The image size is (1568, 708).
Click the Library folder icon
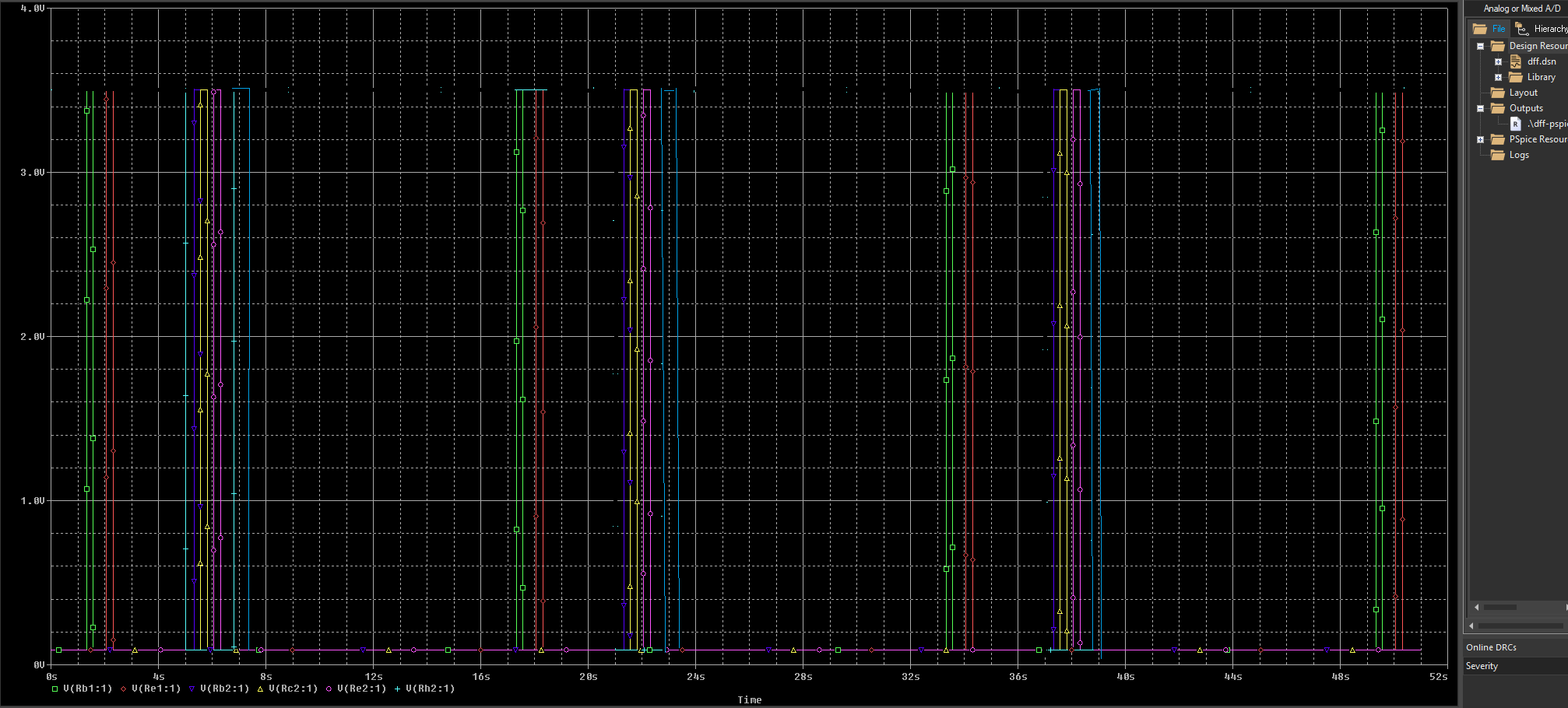1516,77
